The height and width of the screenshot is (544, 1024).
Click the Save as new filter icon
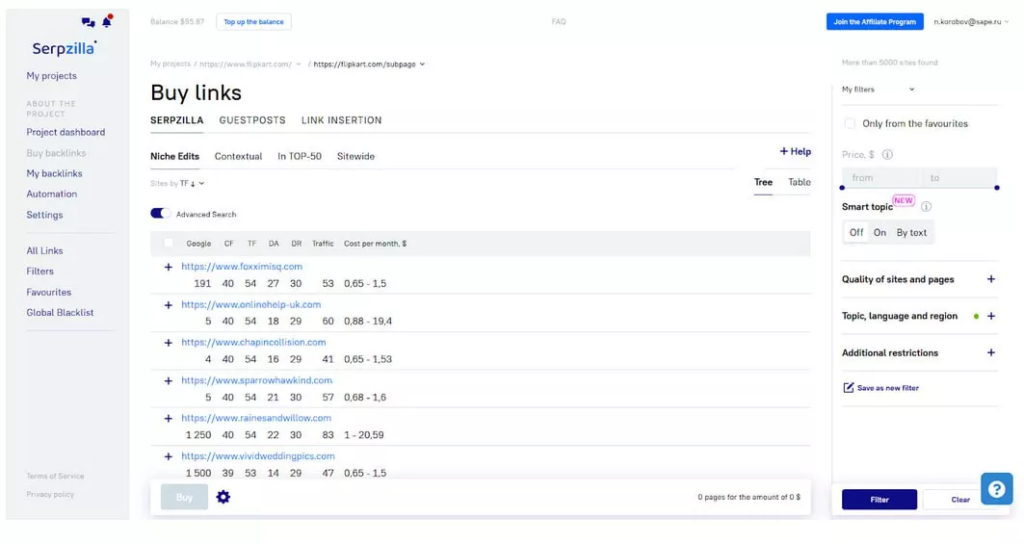tap(849, 388)
